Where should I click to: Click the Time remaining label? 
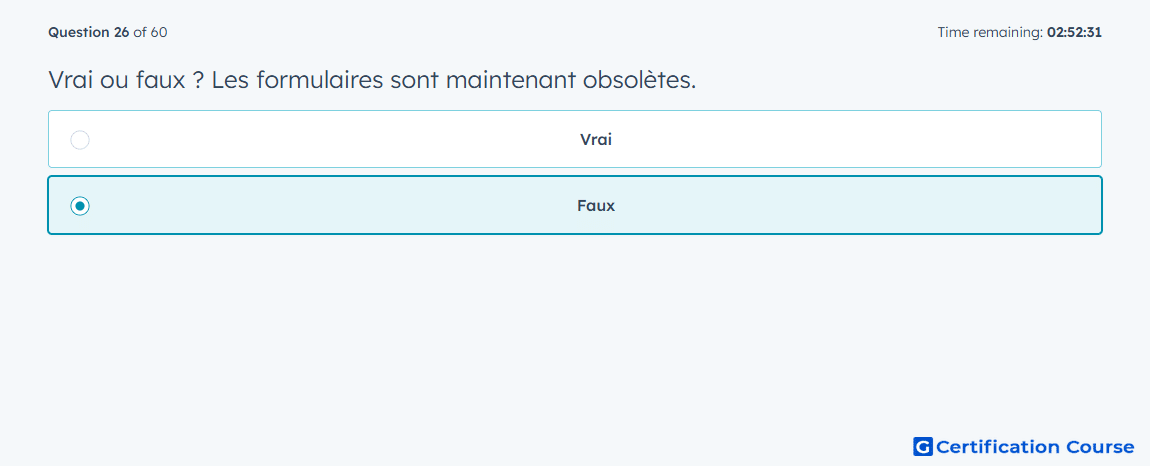pos(990,32)
